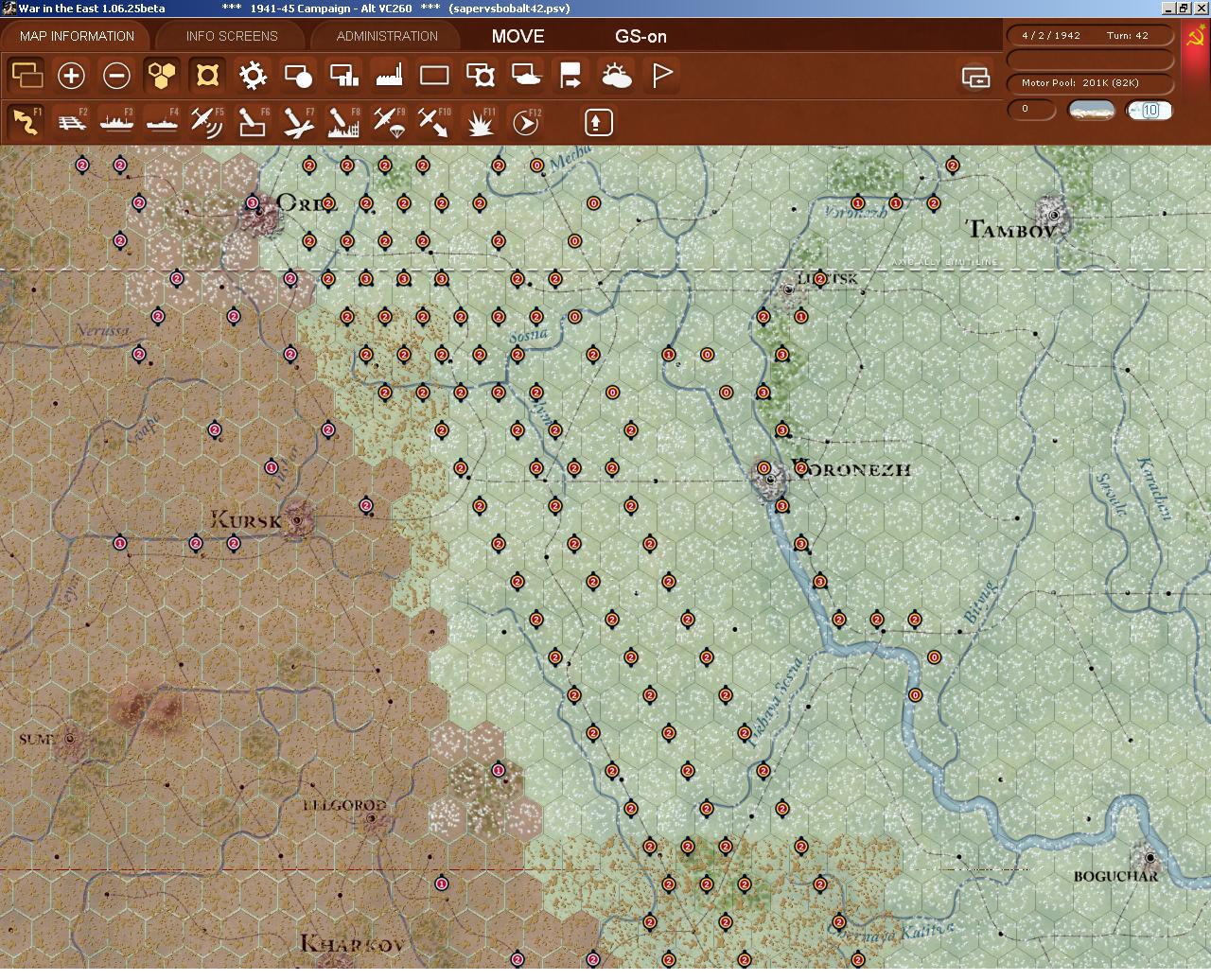Screen dimensions: 1211x980
Task: Minimize the War in the East window
Action: click(1167, 9)
